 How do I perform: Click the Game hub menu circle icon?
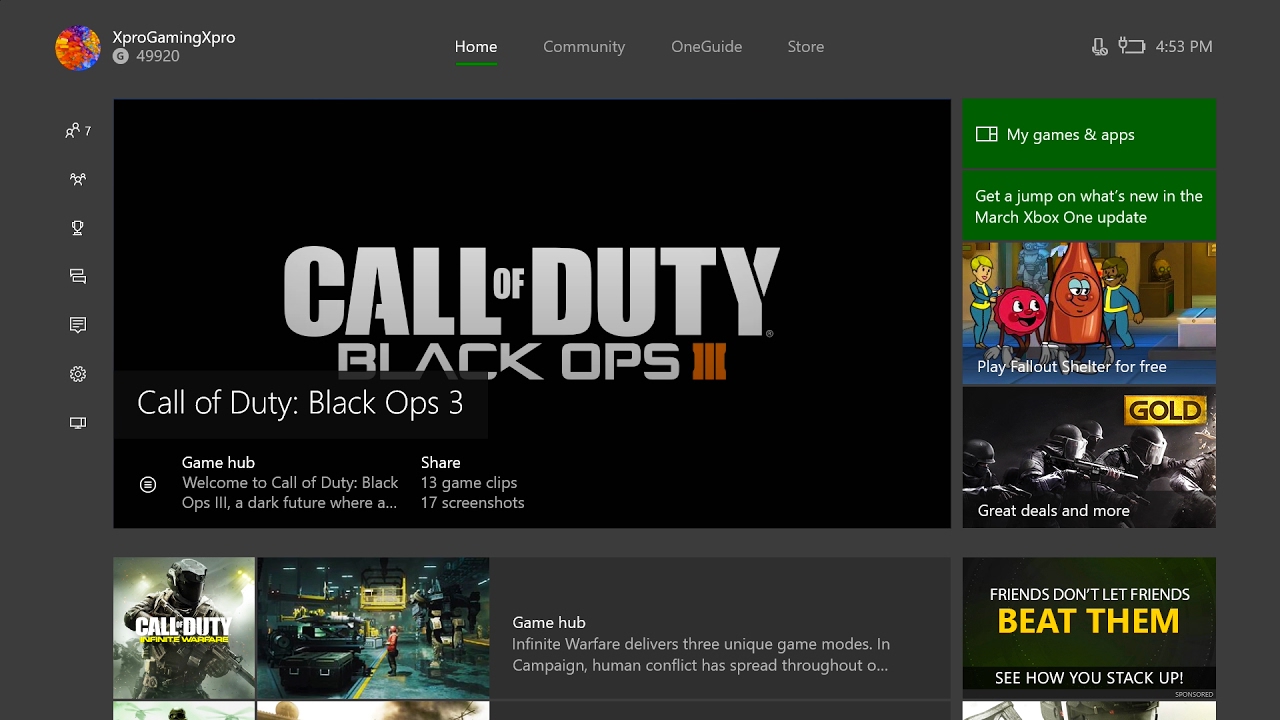(148, 484)
